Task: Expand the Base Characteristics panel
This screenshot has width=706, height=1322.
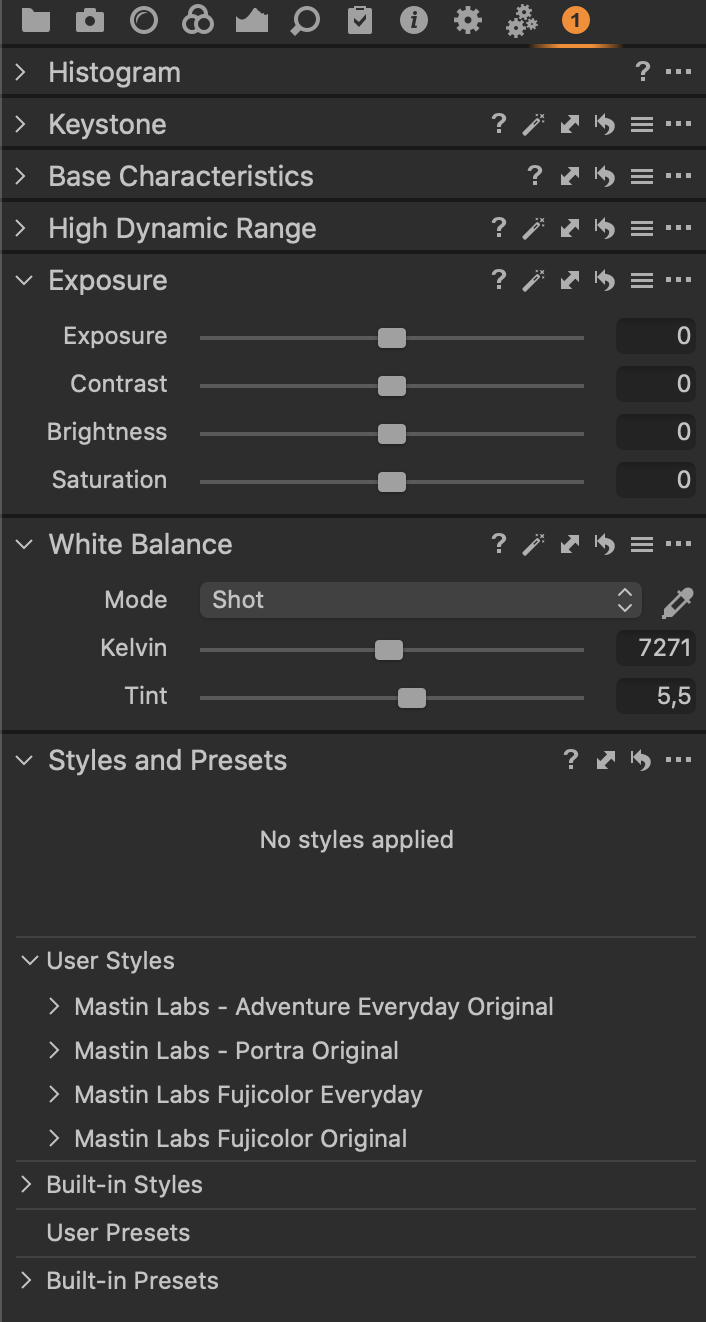Action: point(20,177)
